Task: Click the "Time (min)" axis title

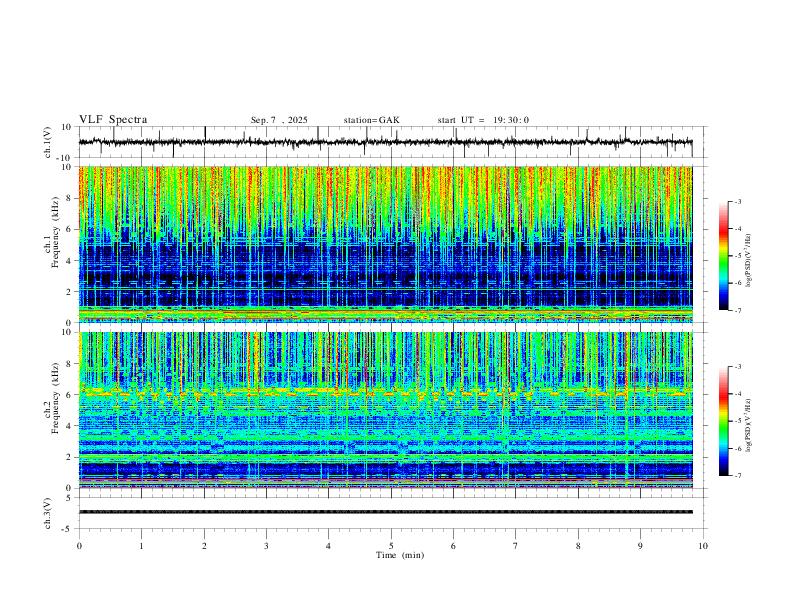Action: 400,555
